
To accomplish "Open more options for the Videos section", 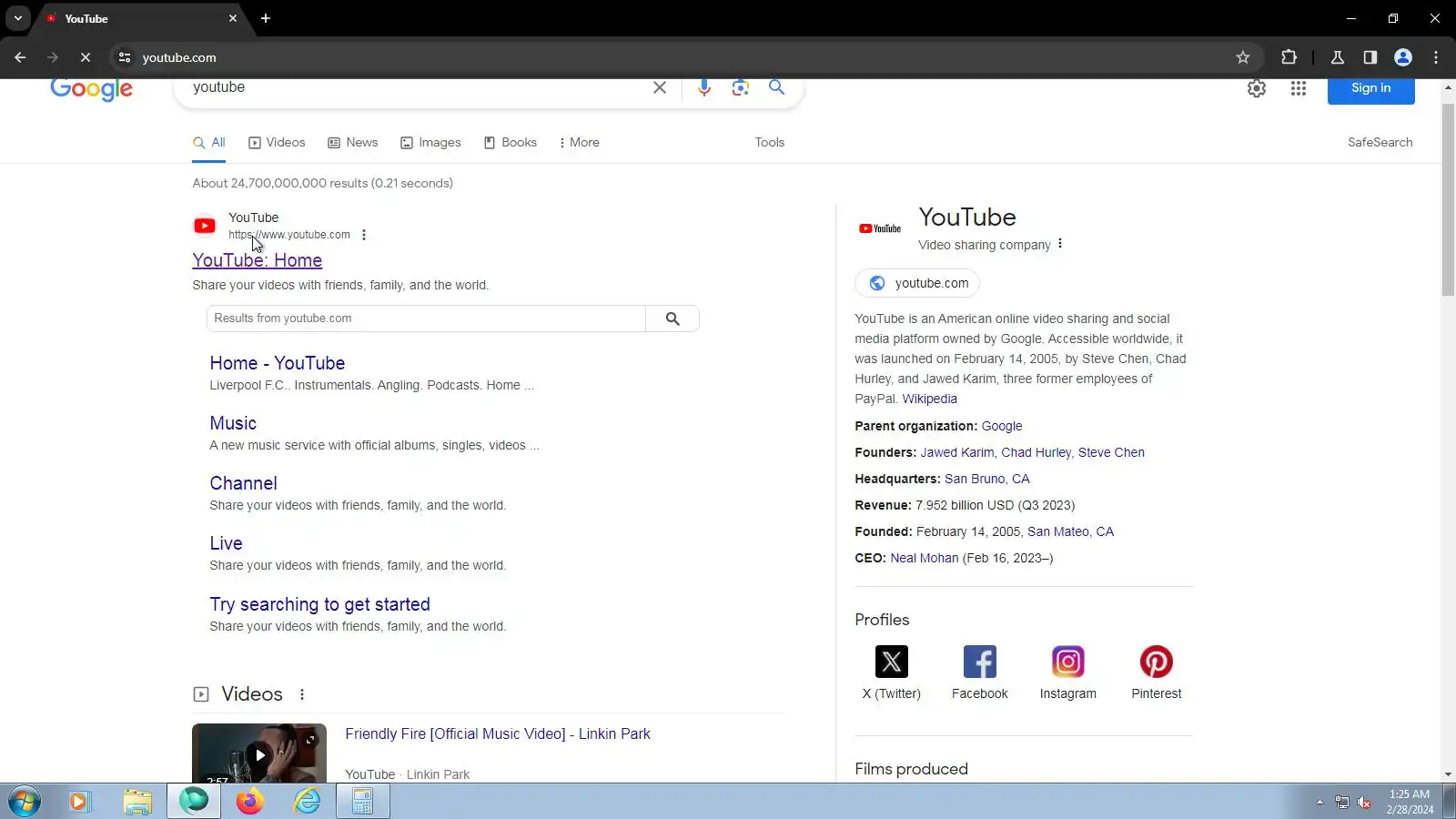I will 302,694.
